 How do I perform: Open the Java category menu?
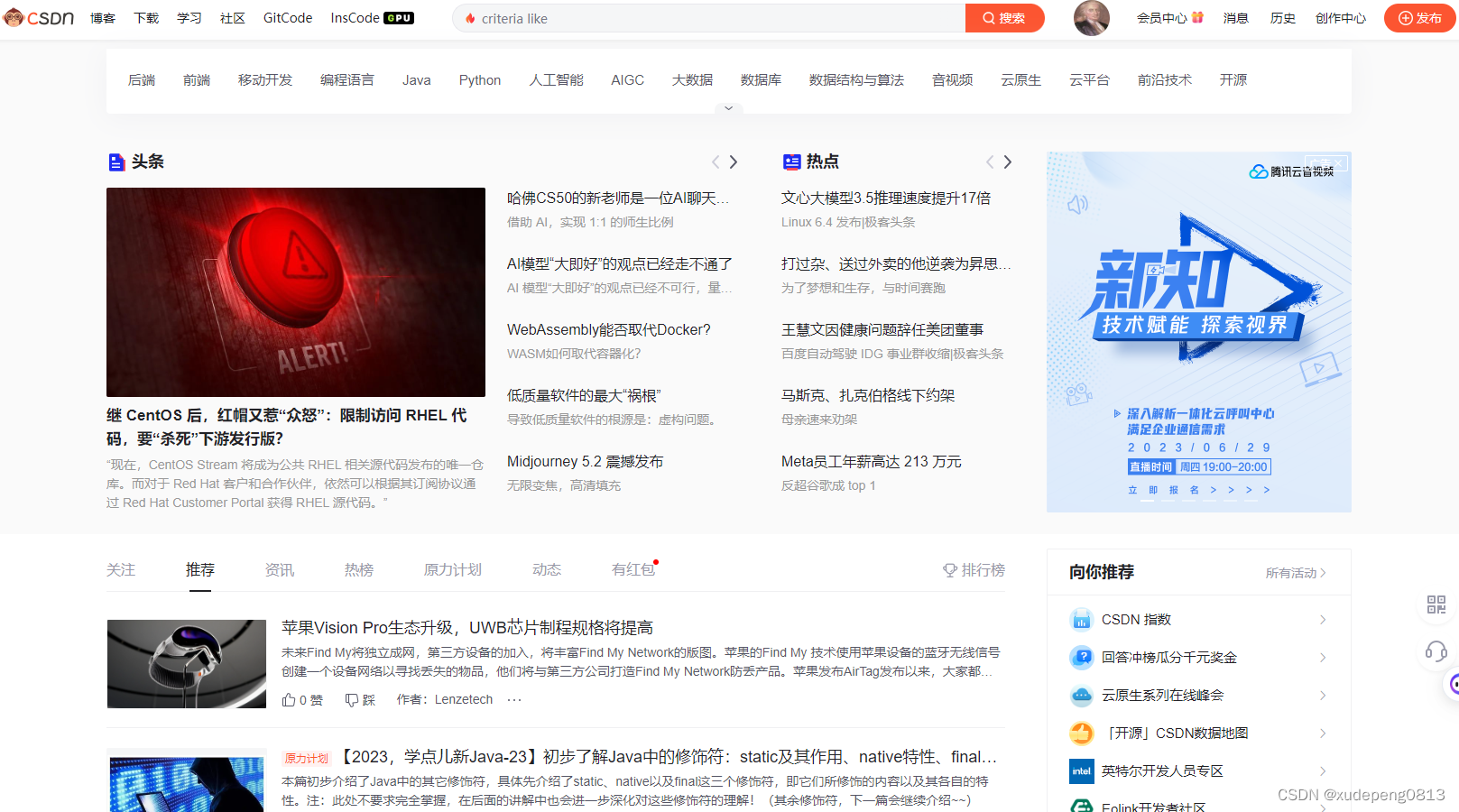coord(416,79)
